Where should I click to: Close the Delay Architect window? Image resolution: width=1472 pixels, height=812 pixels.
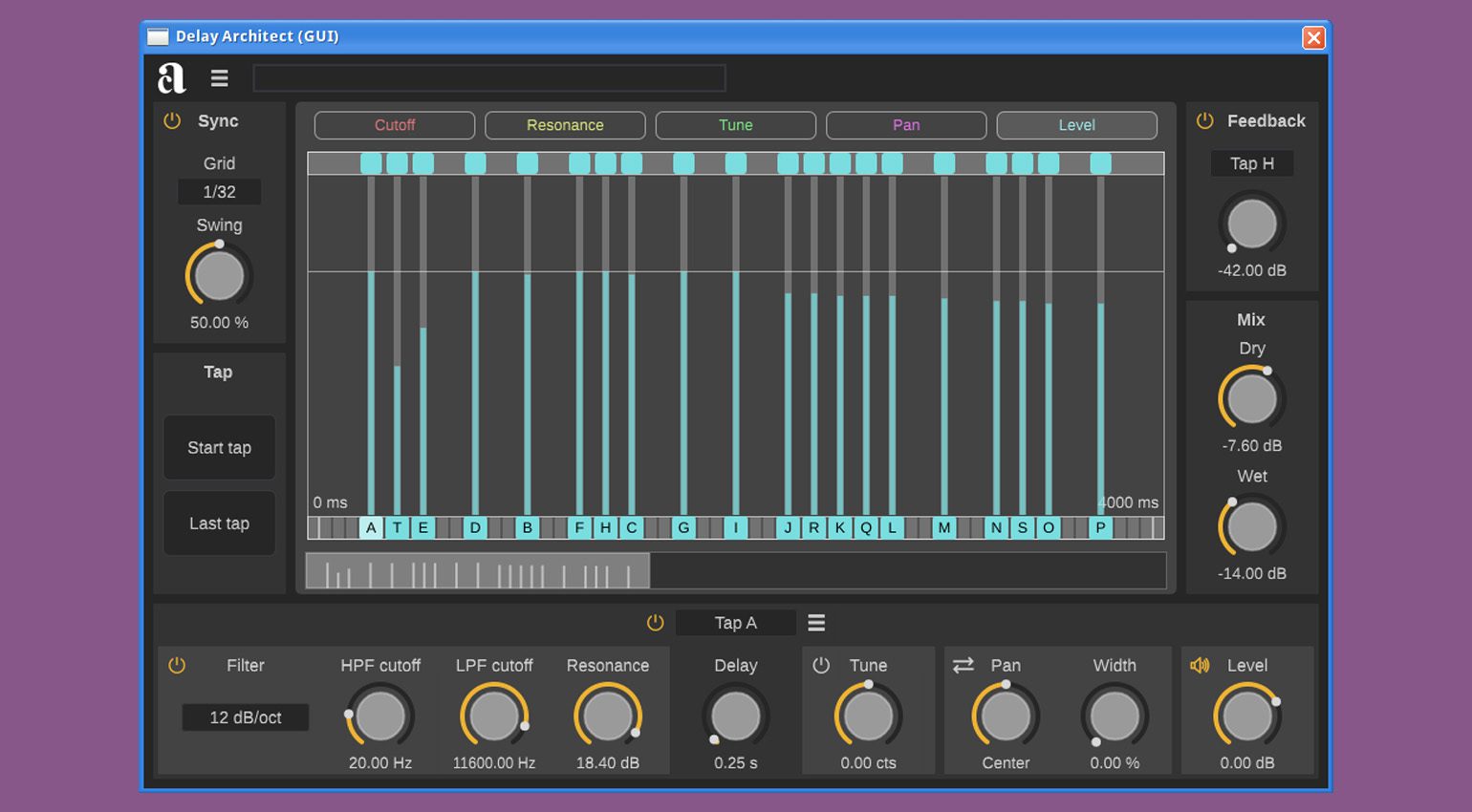tap(1313, 37)
